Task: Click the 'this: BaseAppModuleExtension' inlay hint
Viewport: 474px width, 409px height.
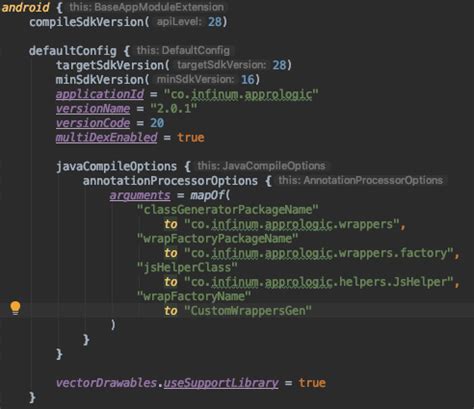Action: point(147,7)
